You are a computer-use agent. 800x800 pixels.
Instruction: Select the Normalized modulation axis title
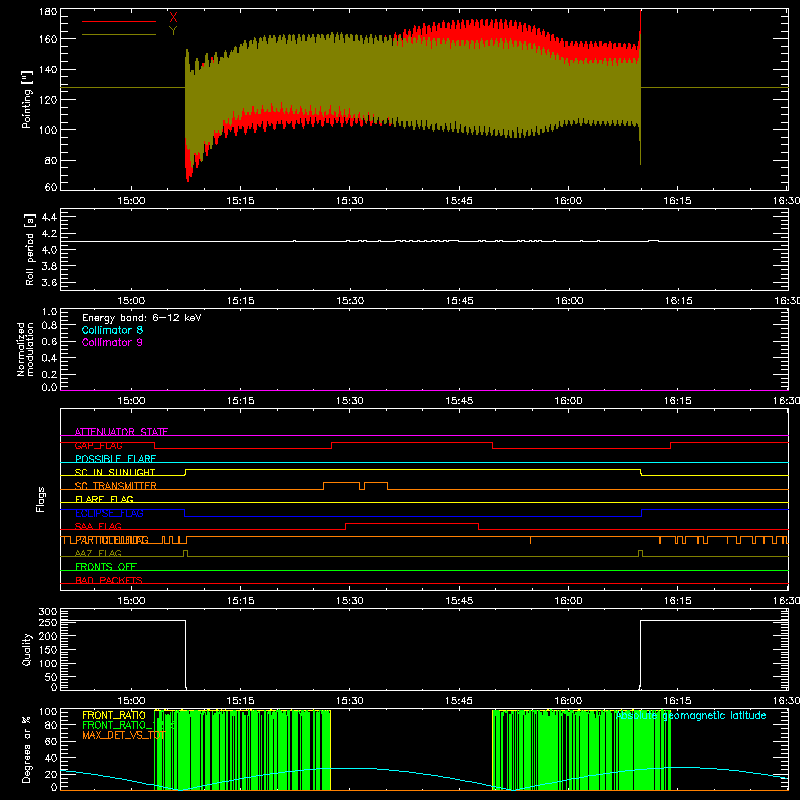(x=24, y=349)
